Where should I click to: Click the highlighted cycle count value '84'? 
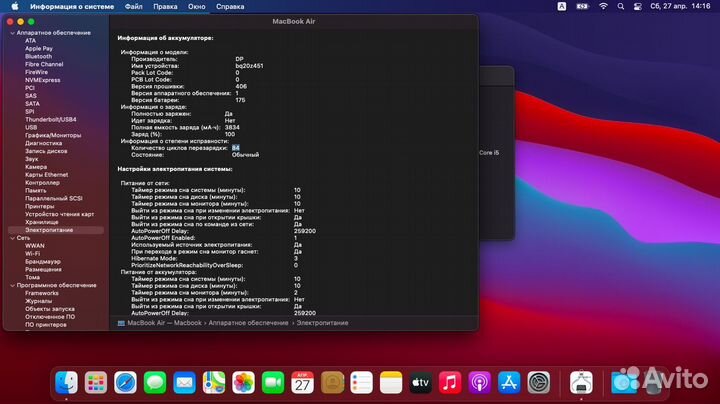[x=236, y=148]
